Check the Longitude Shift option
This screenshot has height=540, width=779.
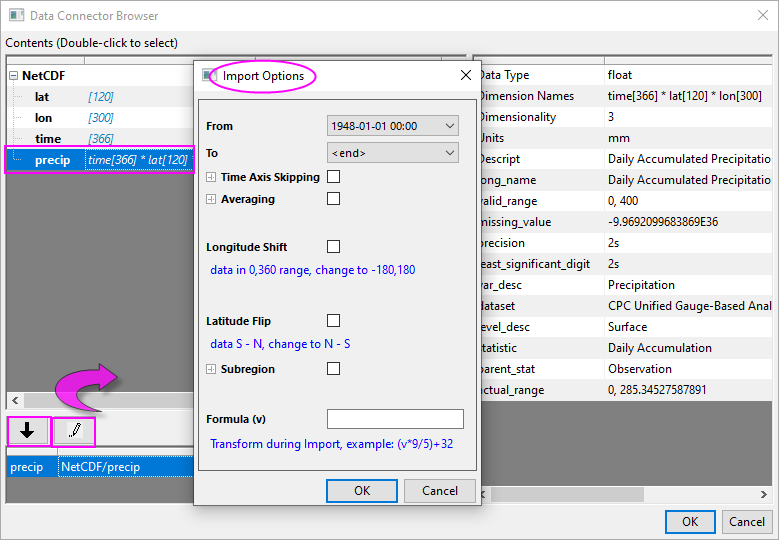333,247
